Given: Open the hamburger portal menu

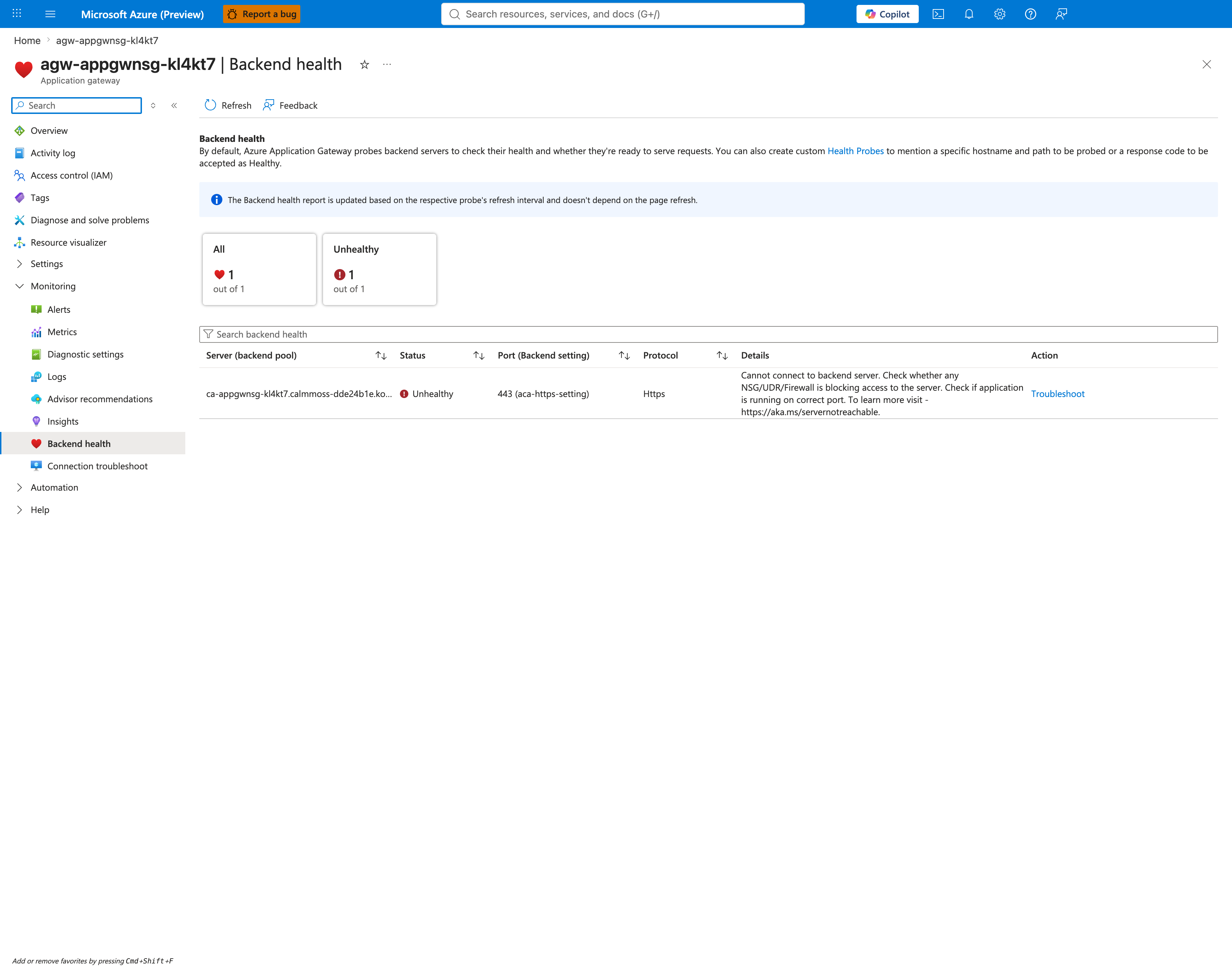Looking at the screenshot, I should pyautogui.click(x=50, y=14).
